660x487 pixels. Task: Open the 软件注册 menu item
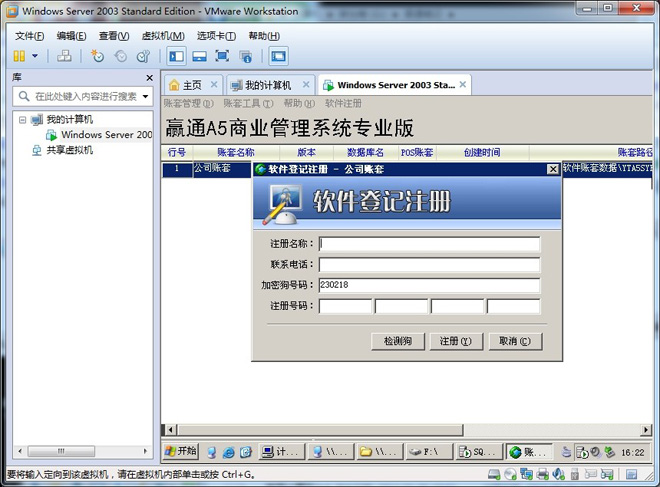coord(343,104)
